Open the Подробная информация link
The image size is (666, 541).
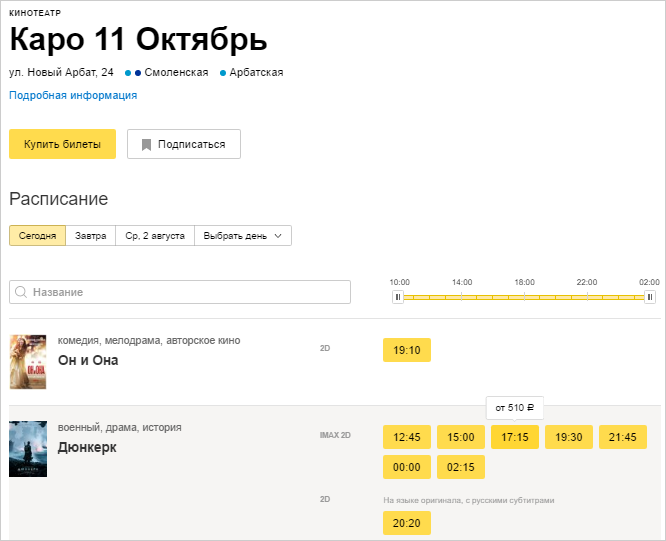(73, 95)
